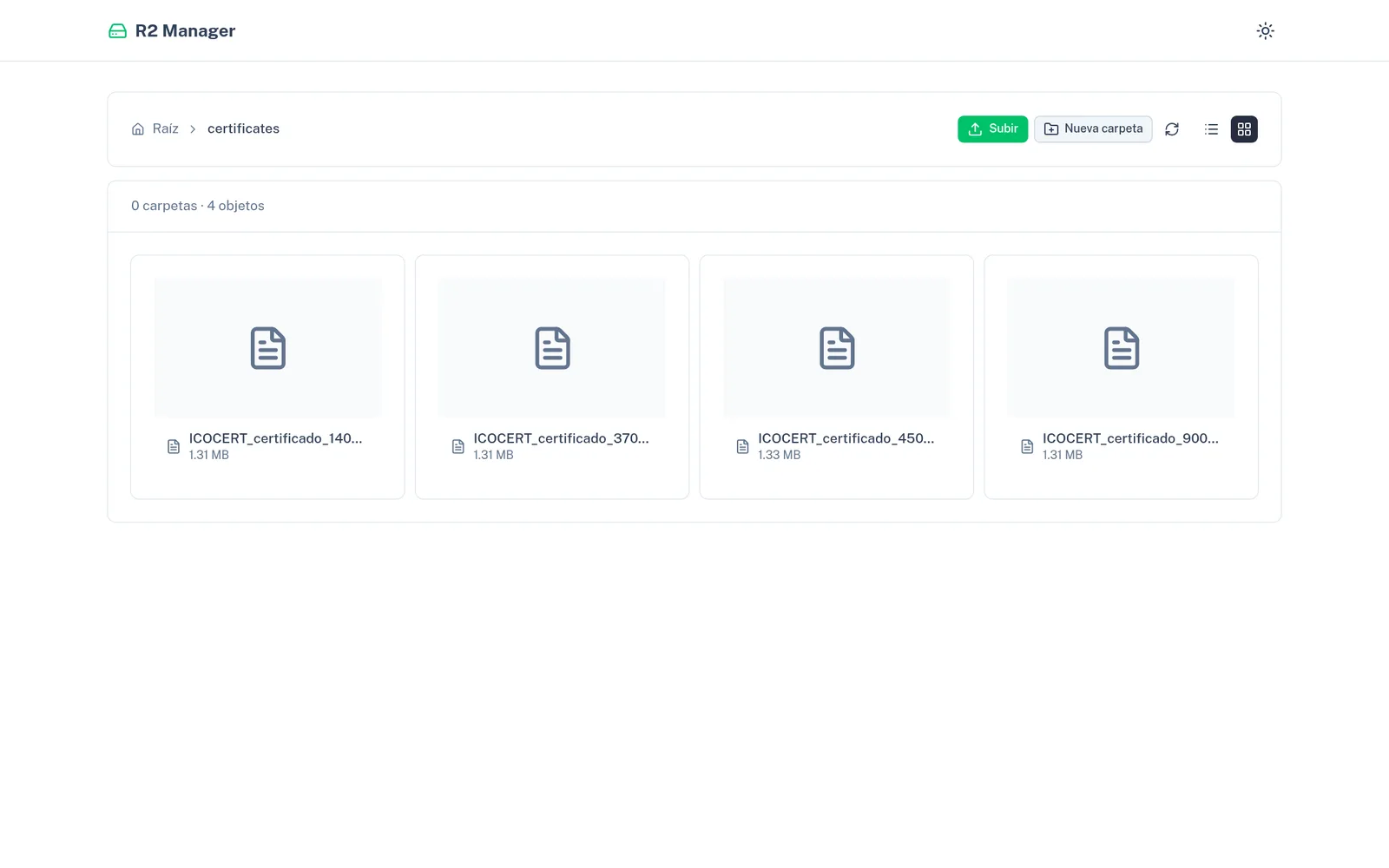1389x868 pixels.
Task: Select the ICOCERT_certificado_450 filename label
Action: coord(846,438)
